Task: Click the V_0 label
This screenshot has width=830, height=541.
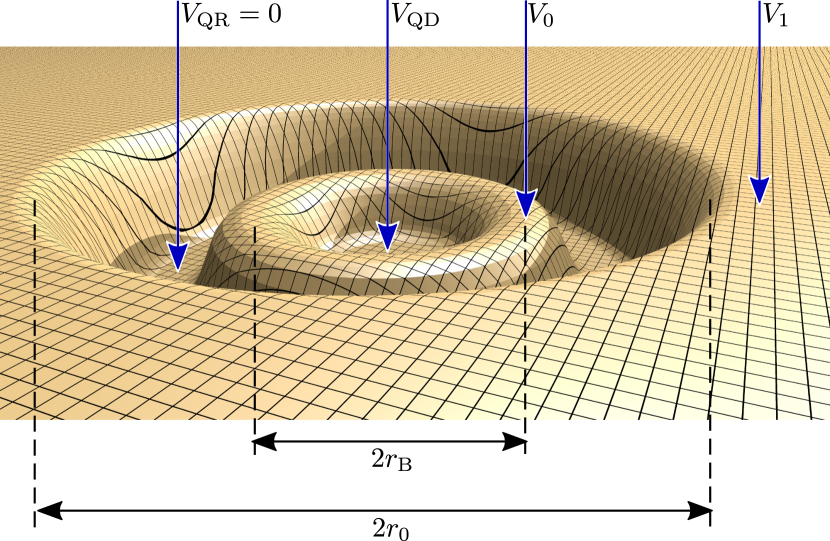Action: click(x=541, y=15)
